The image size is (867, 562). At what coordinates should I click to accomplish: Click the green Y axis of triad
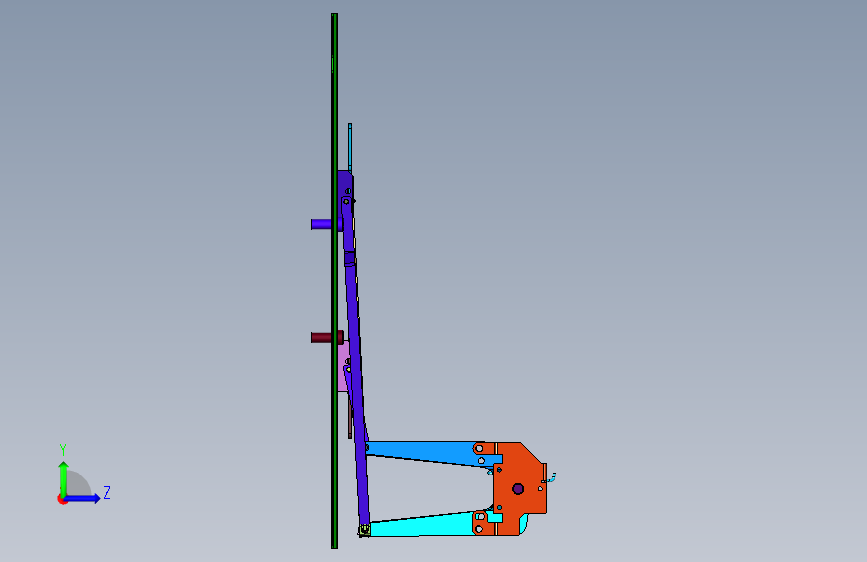click(x=64, y=478)
